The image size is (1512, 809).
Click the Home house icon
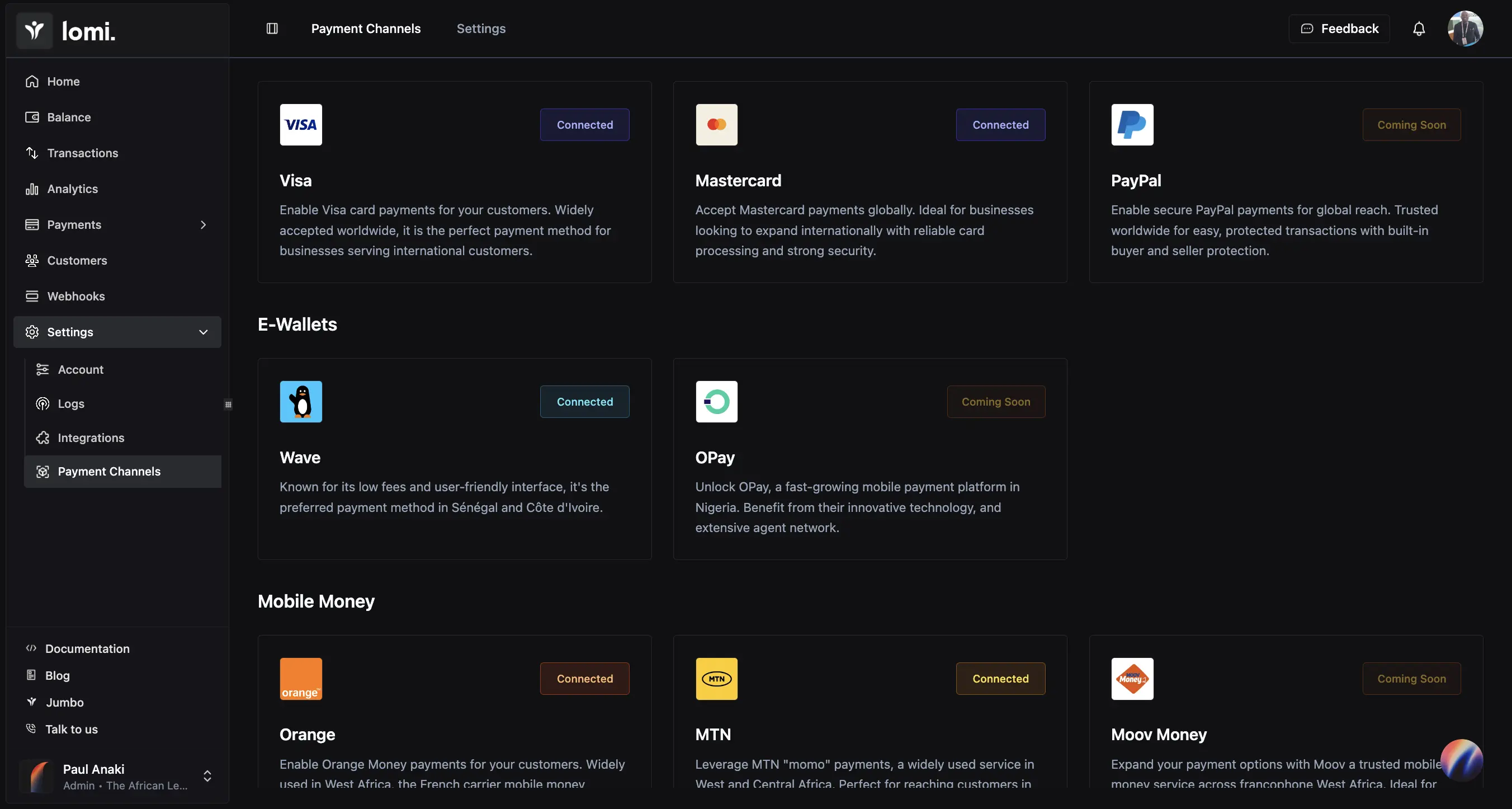[32, 81]
